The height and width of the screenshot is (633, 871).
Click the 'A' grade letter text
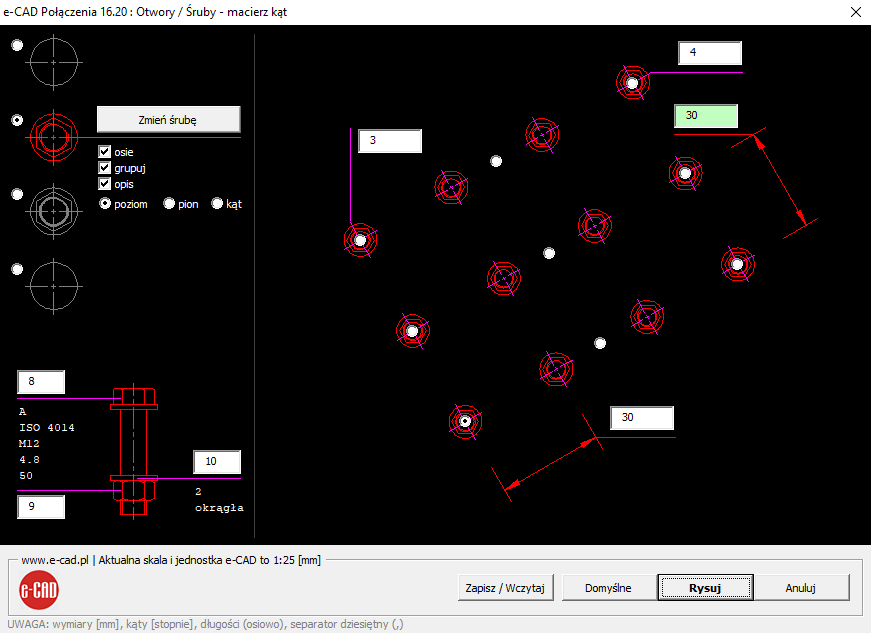click(22, 411)
